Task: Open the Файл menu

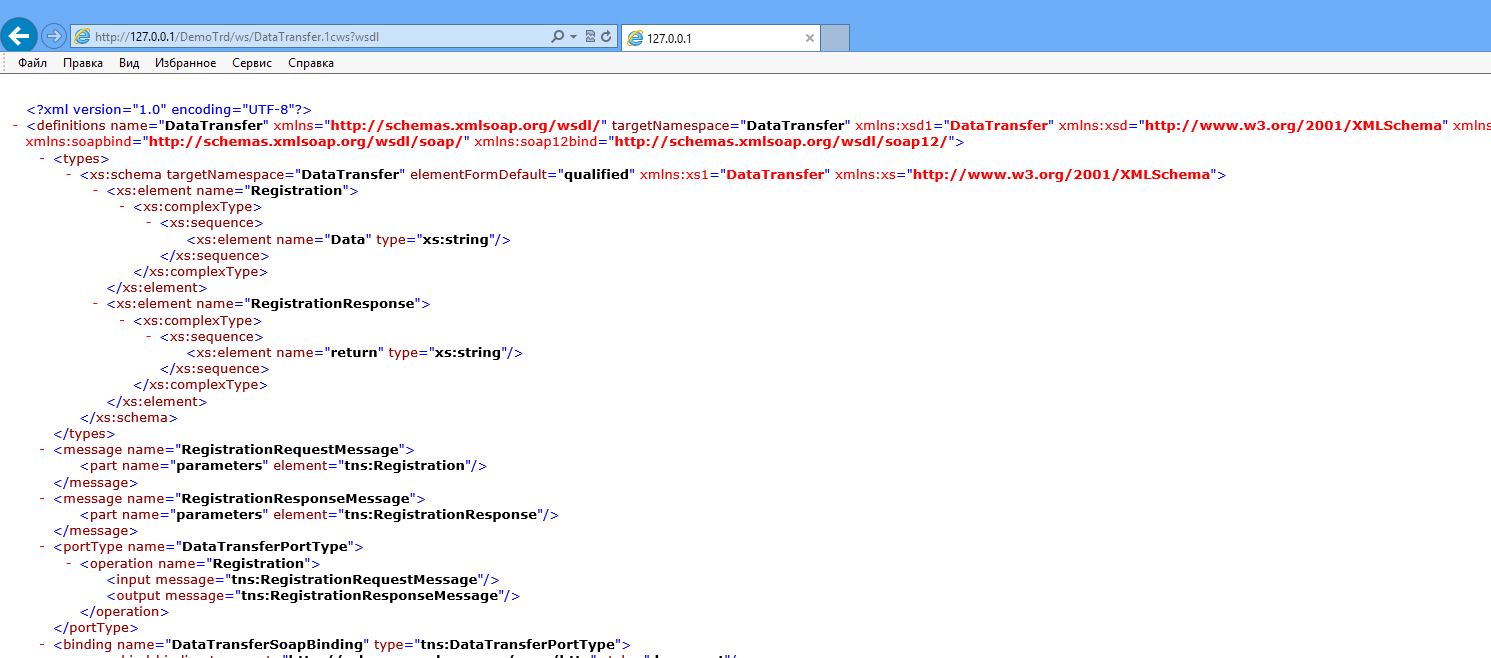Action: (x=32, y=63)
